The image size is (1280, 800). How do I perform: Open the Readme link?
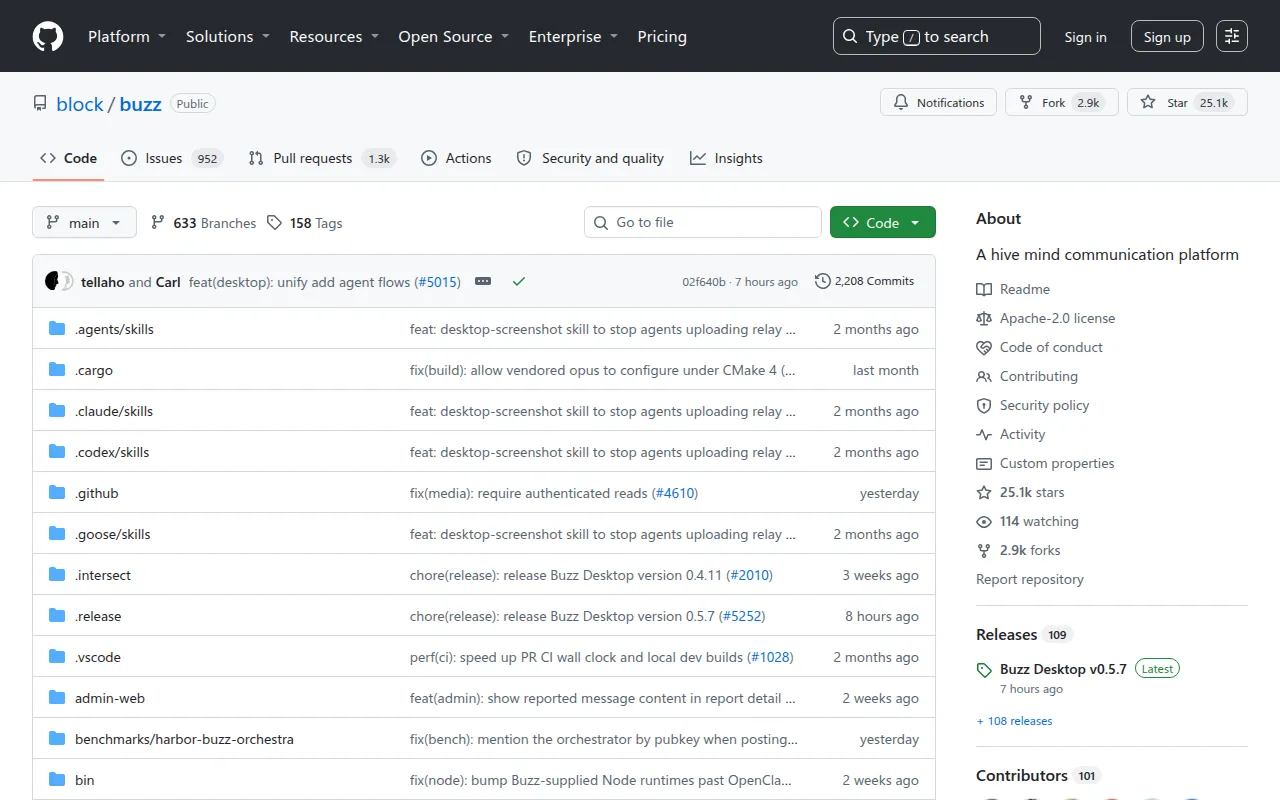1013,289
